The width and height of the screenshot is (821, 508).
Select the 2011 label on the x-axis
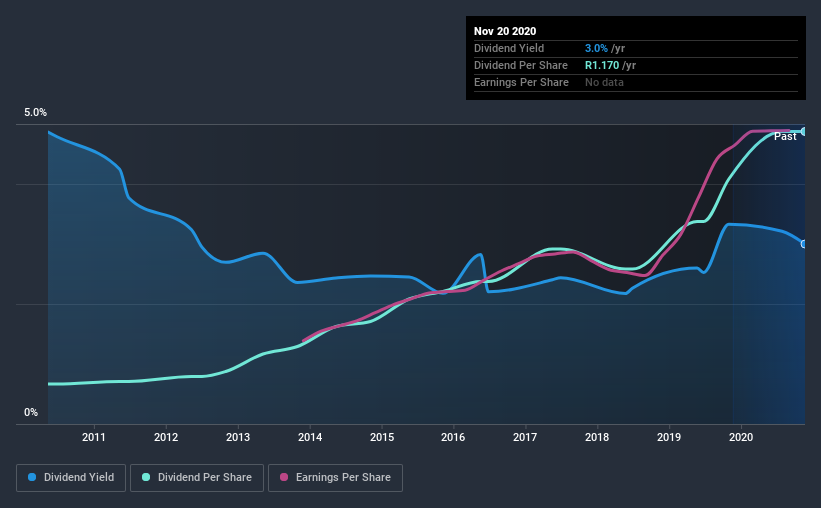(x=94, y=437)
